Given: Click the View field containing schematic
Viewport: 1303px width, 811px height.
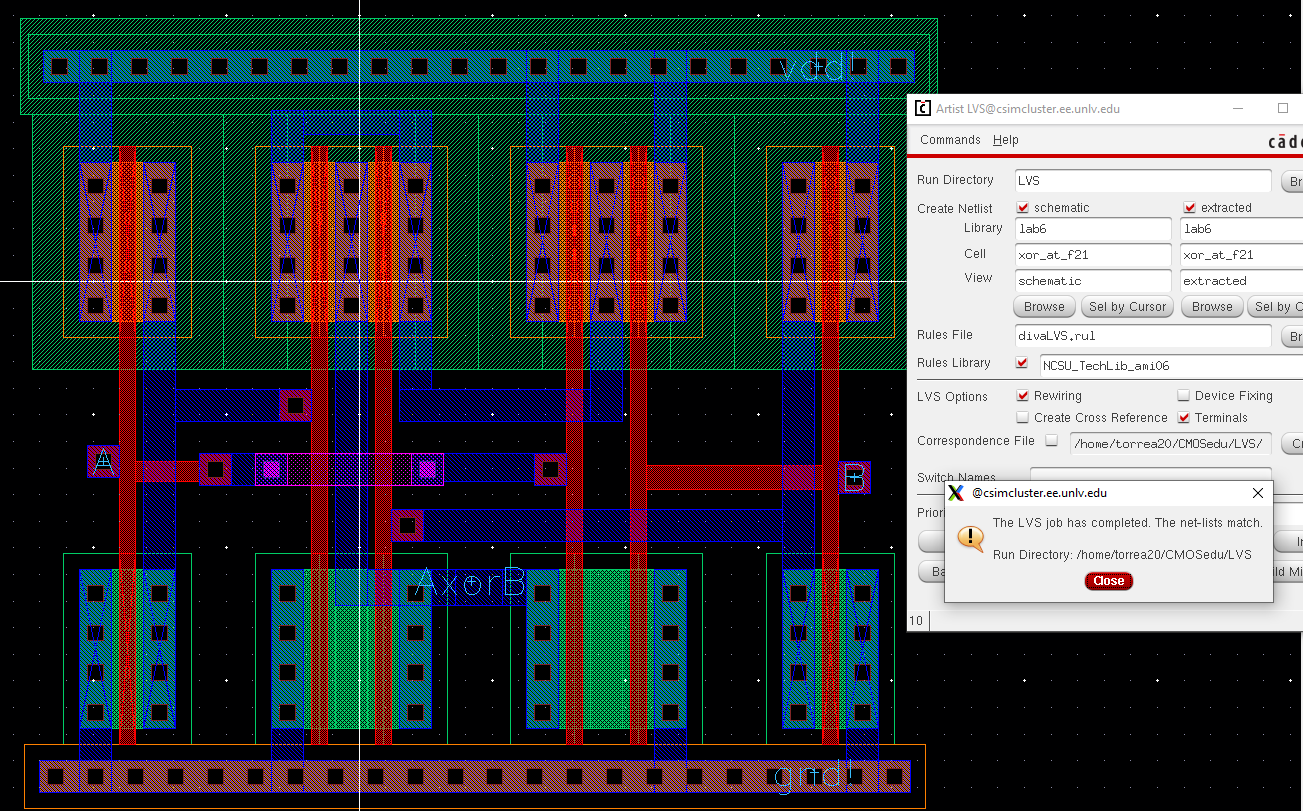Looking at the screenshot, I should [x=1093, y=281].
